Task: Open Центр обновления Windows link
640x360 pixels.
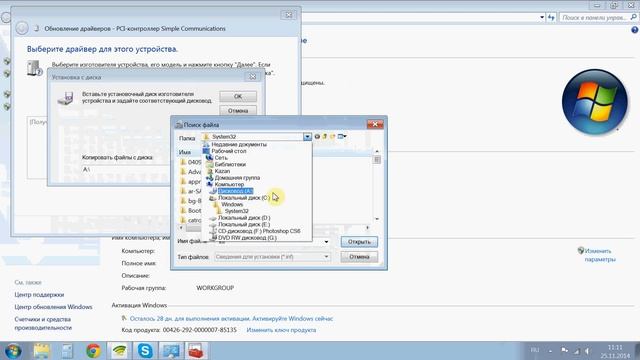Action: tap(53, 307)
